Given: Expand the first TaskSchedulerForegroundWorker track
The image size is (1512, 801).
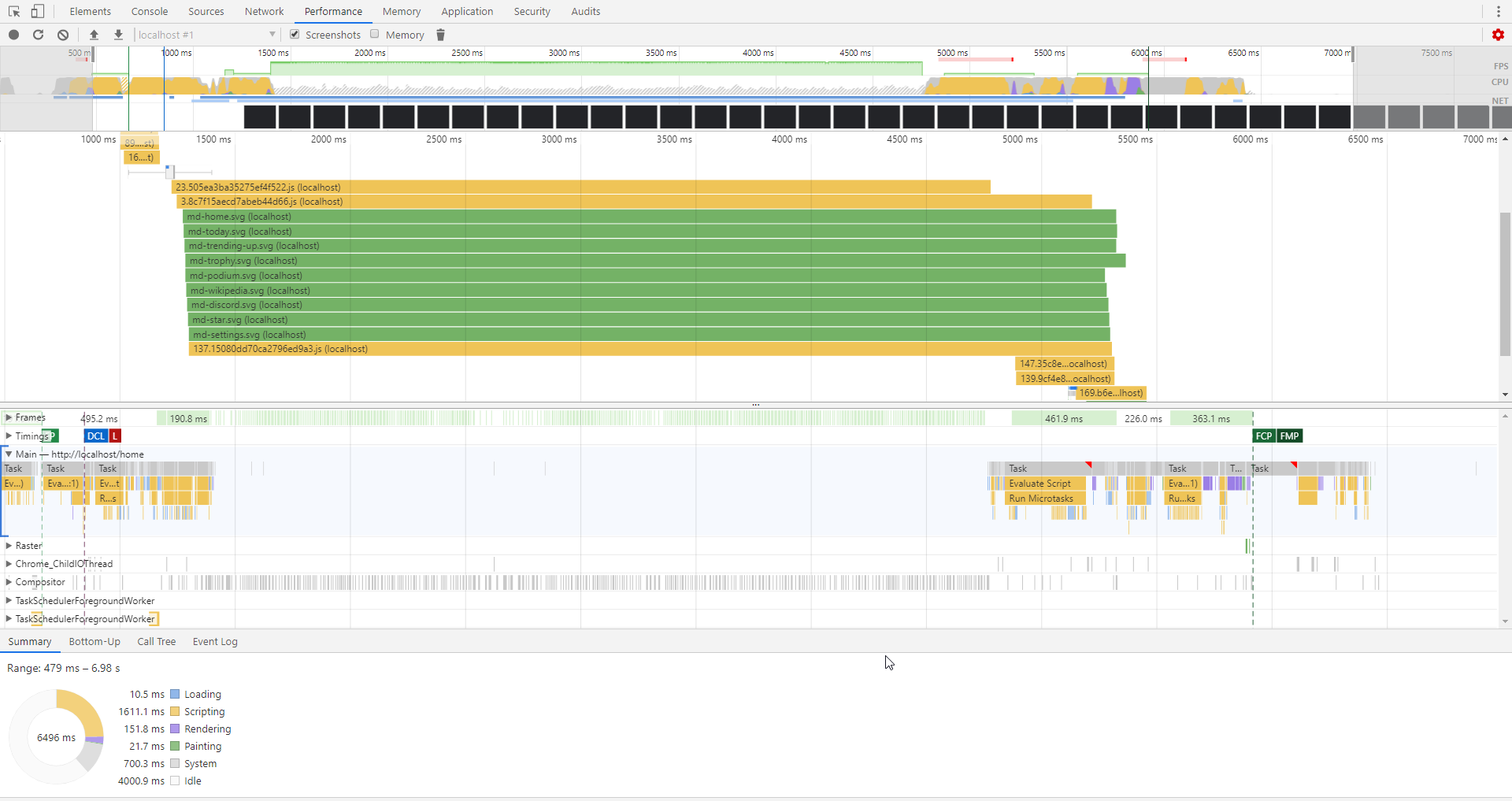Looking at the screenshot, I should pyautogui.click(x=9, y=601).
